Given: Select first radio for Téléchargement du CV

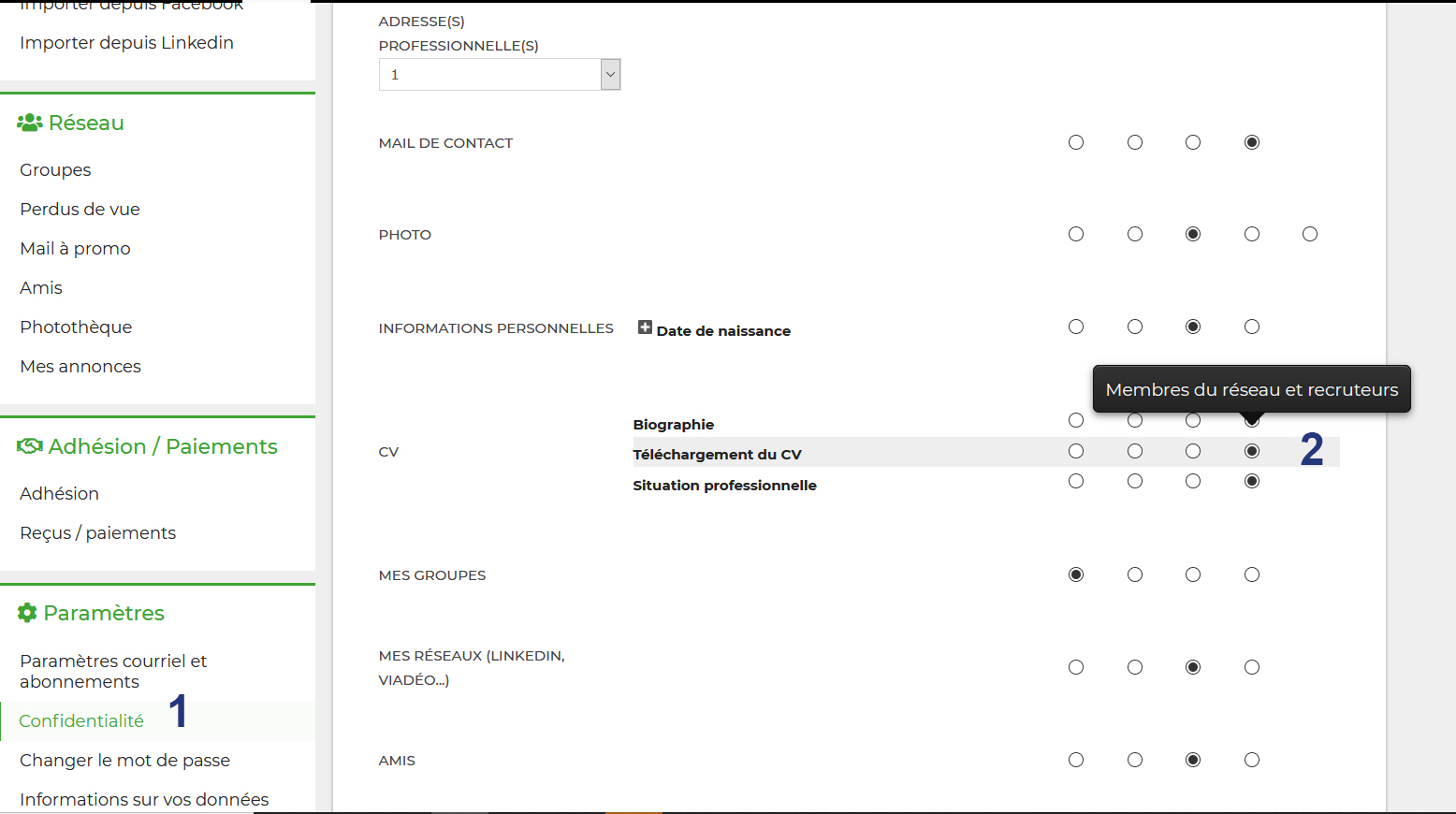Looking at the screenshot, I should tap(1076, 451).
